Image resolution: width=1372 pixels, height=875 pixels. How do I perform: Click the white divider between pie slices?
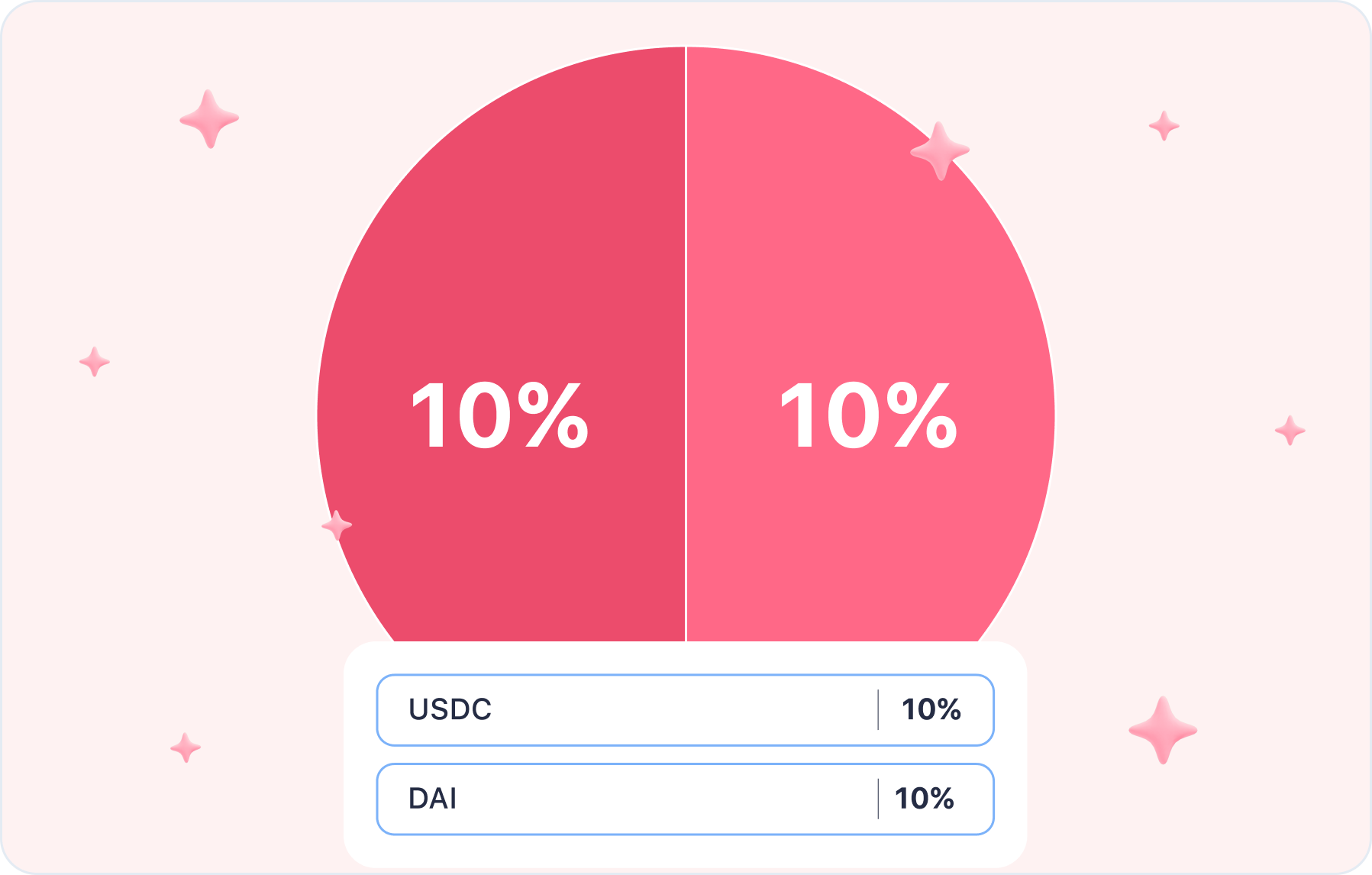[686, 344]
